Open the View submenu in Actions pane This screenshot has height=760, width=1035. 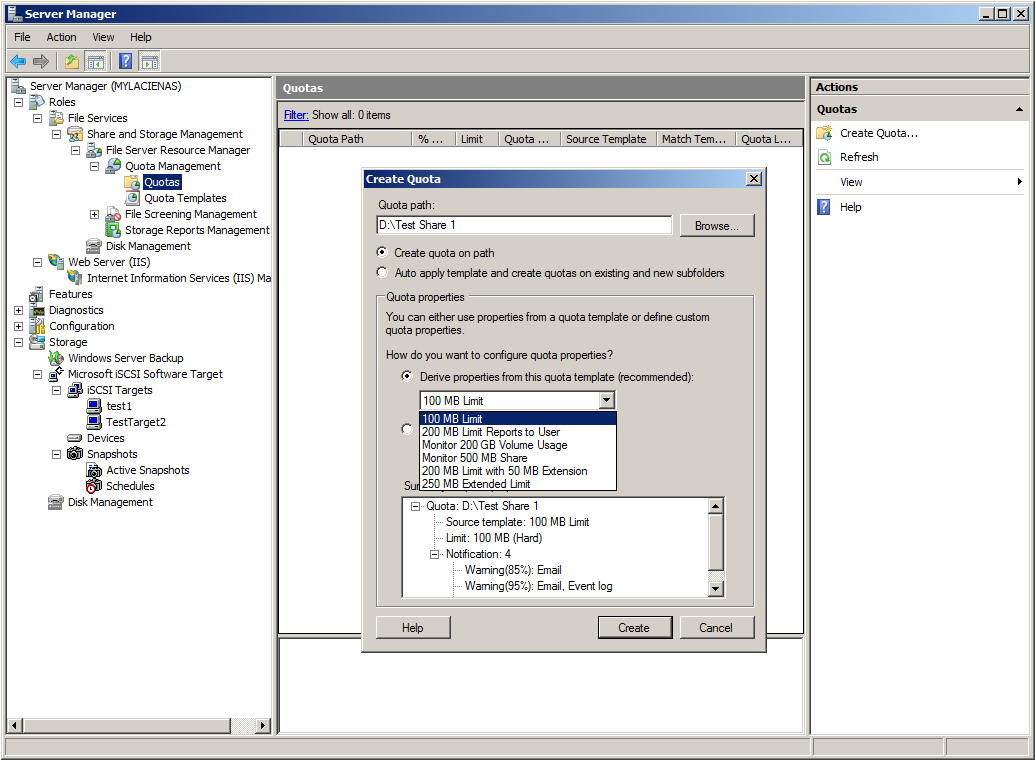(919, 182)
